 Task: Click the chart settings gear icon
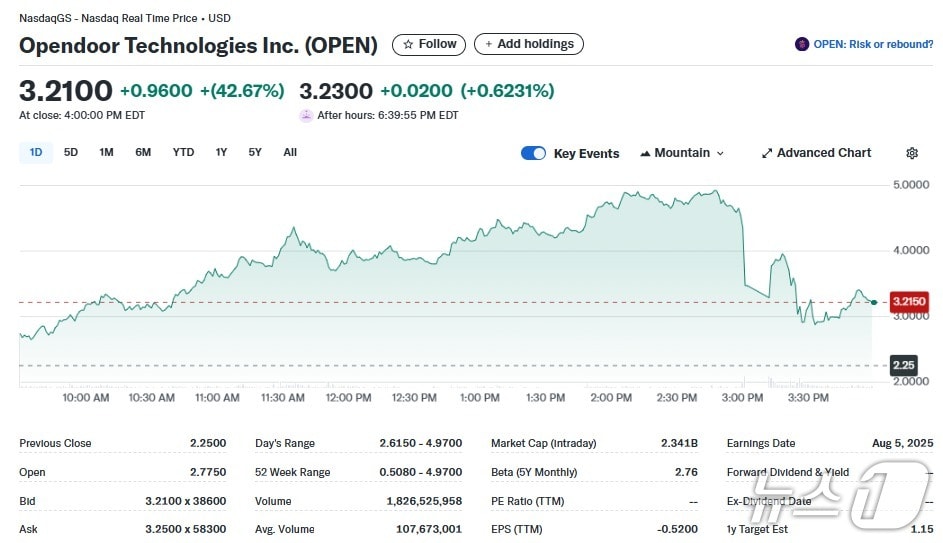[911, 153]
